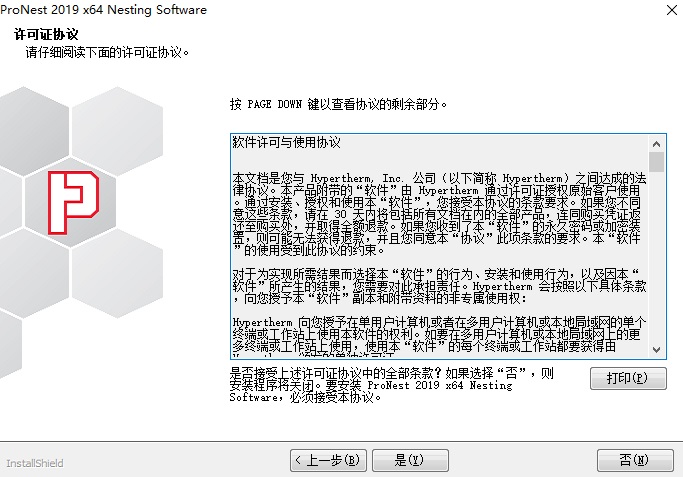The width and height of the screenshot is (683, 477).
Task: Click the license scrollbar down arrow
Action: tap(656, 349)
